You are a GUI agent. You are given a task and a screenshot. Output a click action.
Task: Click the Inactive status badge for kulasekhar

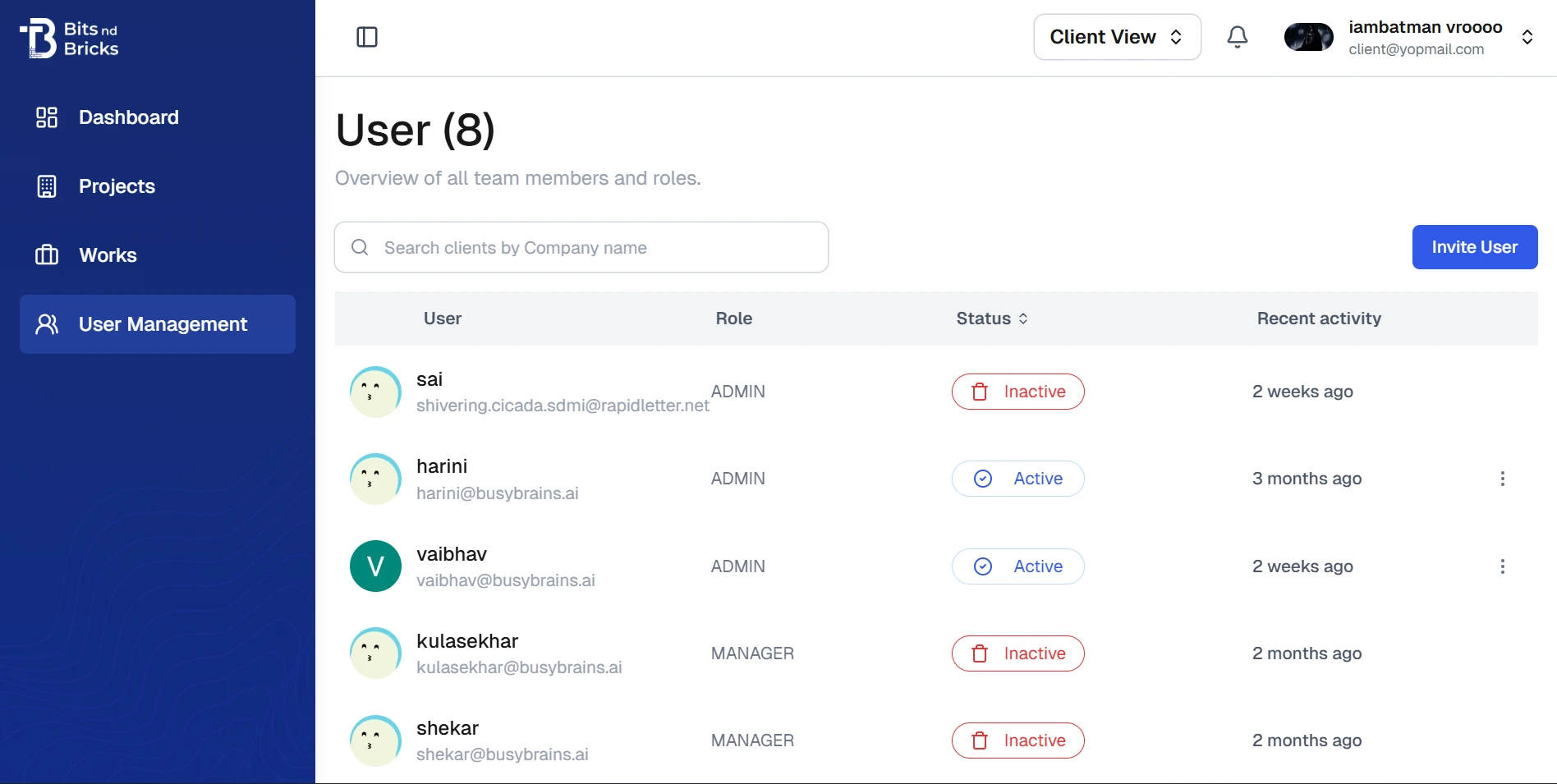(x=1017, y=653)
